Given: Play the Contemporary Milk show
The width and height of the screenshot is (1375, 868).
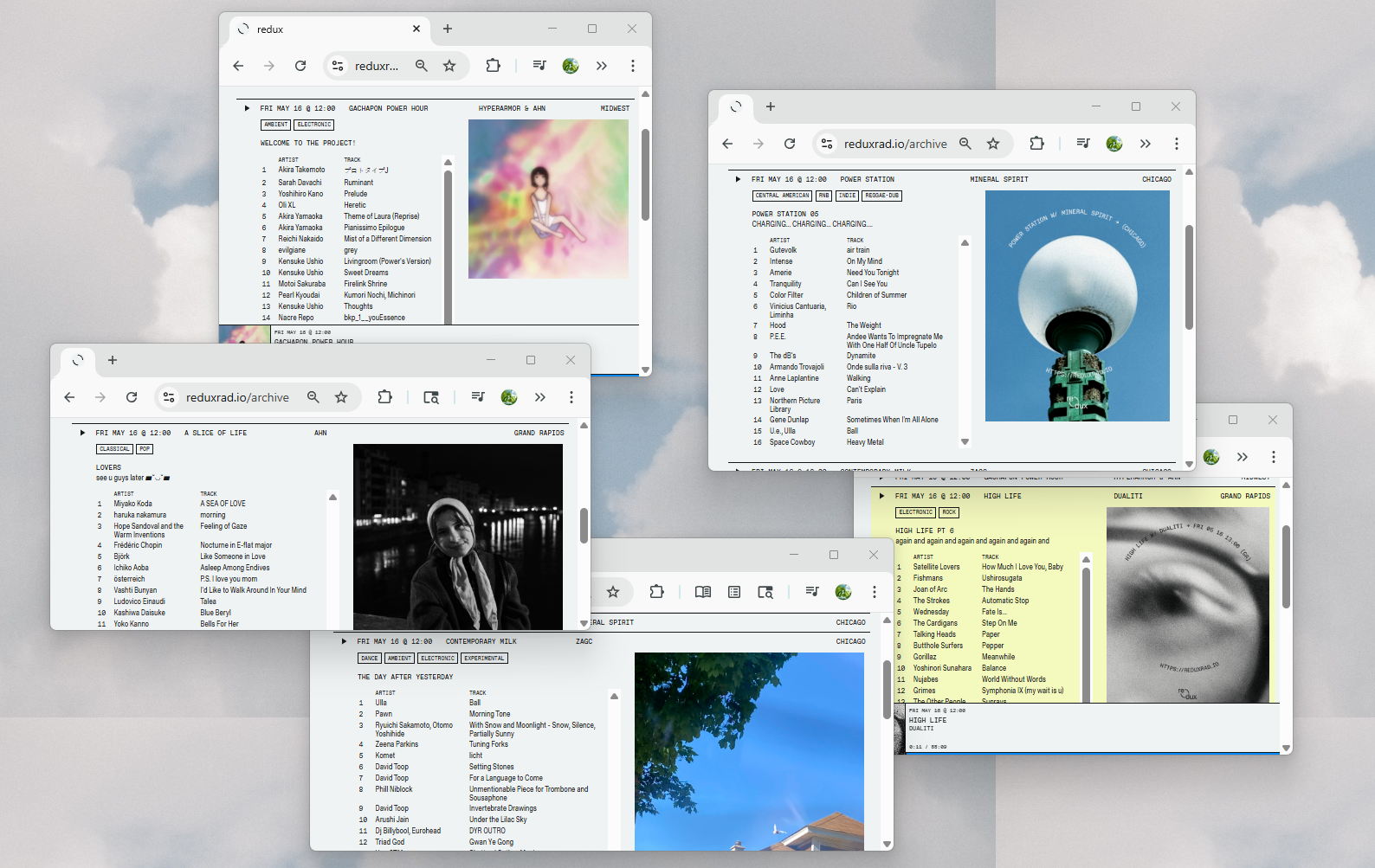Looking at the screenshot, I should 344,641.
